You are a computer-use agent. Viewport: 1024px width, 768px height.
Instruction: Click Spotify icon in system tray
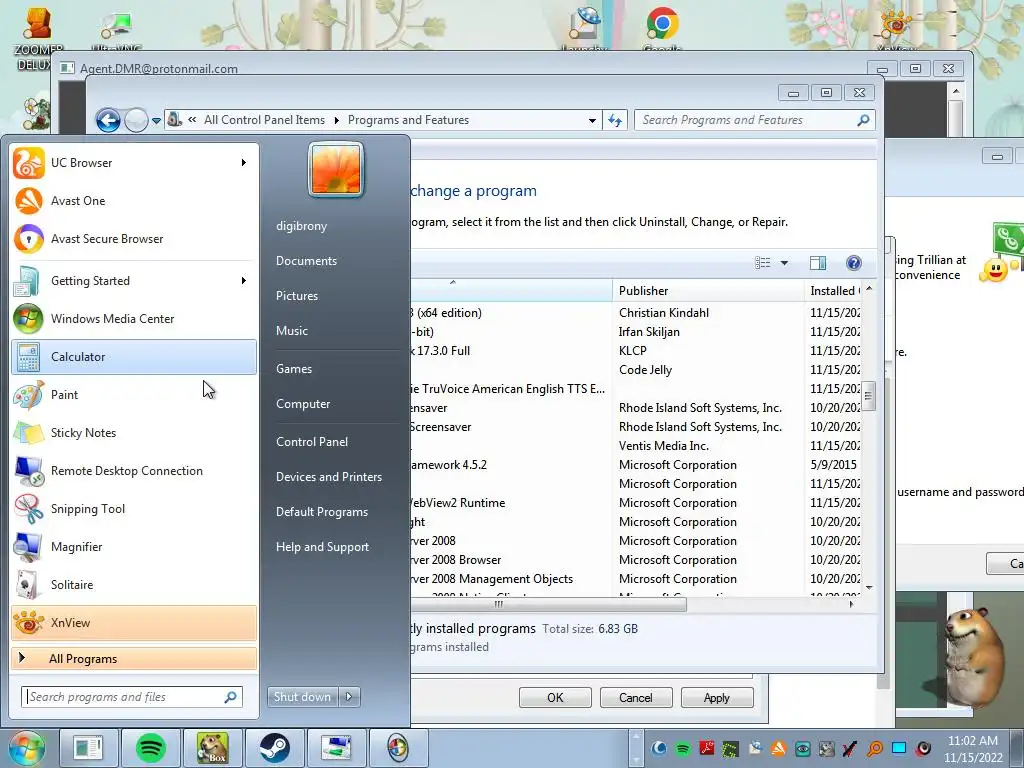pyautogui.click(x=683, y=748)
